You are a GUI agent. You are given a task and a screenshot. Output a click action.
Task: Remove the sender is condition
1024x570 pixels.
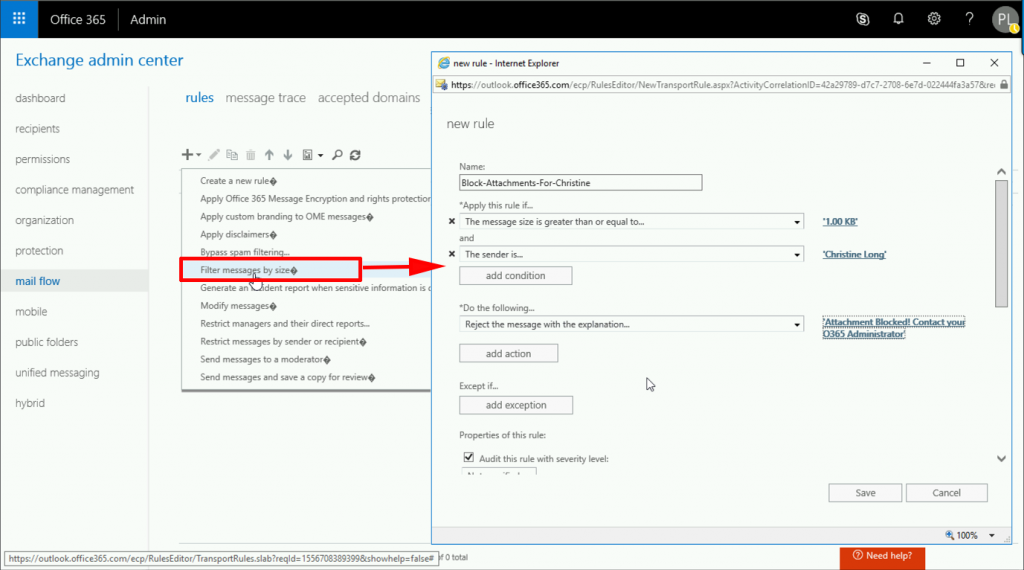(451, 255)
